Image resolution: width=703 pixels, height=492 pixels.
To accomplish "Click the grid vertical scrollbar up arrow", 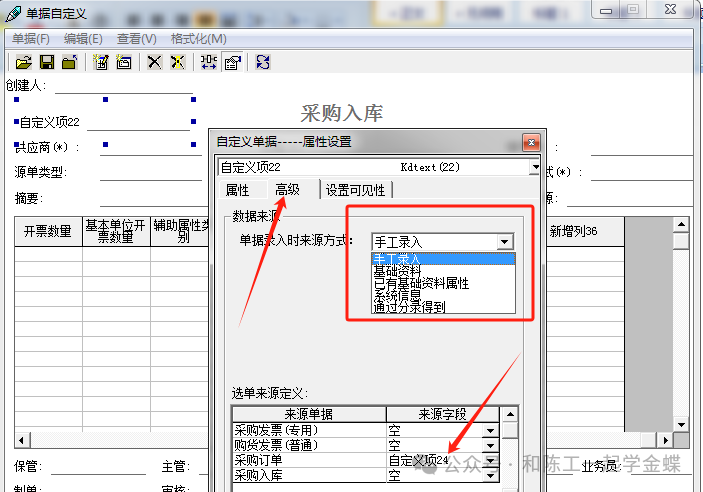I will coord(681,224).
